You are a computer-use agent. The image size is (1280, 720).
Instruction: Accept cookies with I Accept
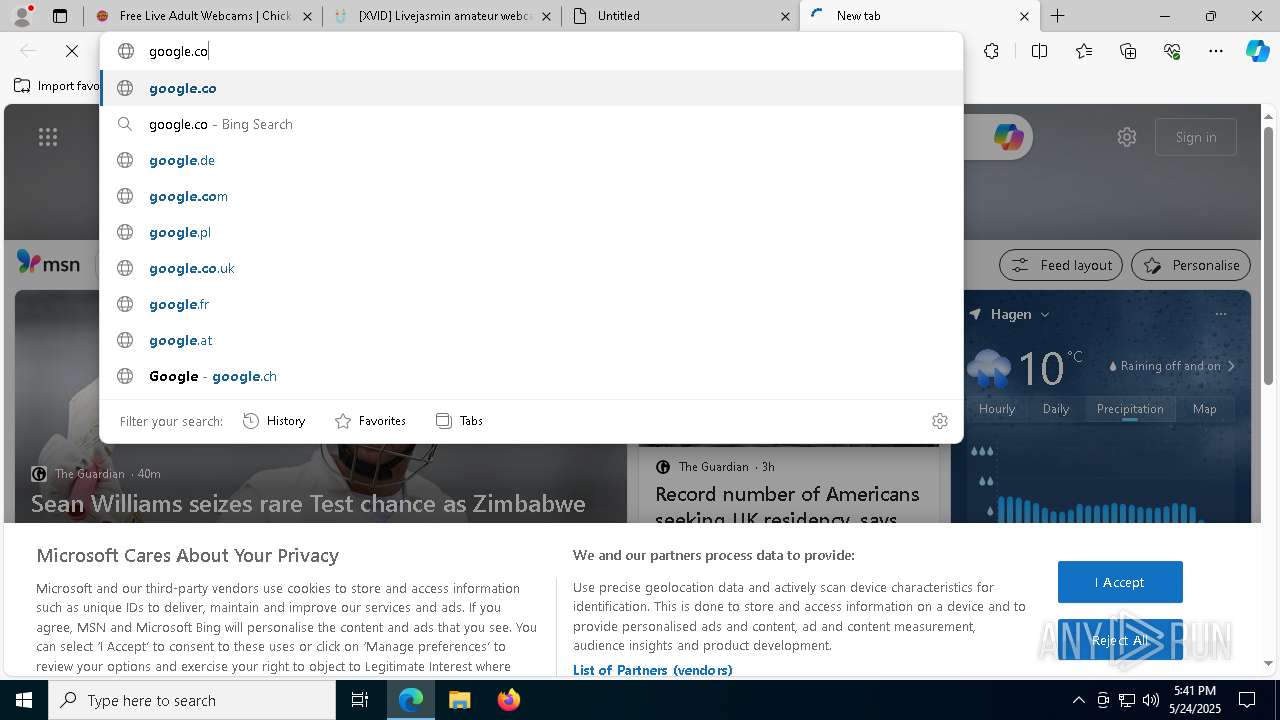(1120, 582)
